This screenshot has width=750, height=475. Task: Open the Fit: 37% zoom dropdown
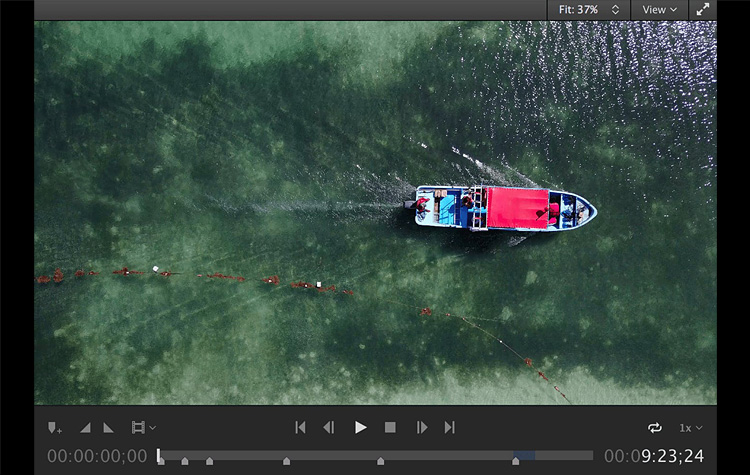click(x=589, y=10)
